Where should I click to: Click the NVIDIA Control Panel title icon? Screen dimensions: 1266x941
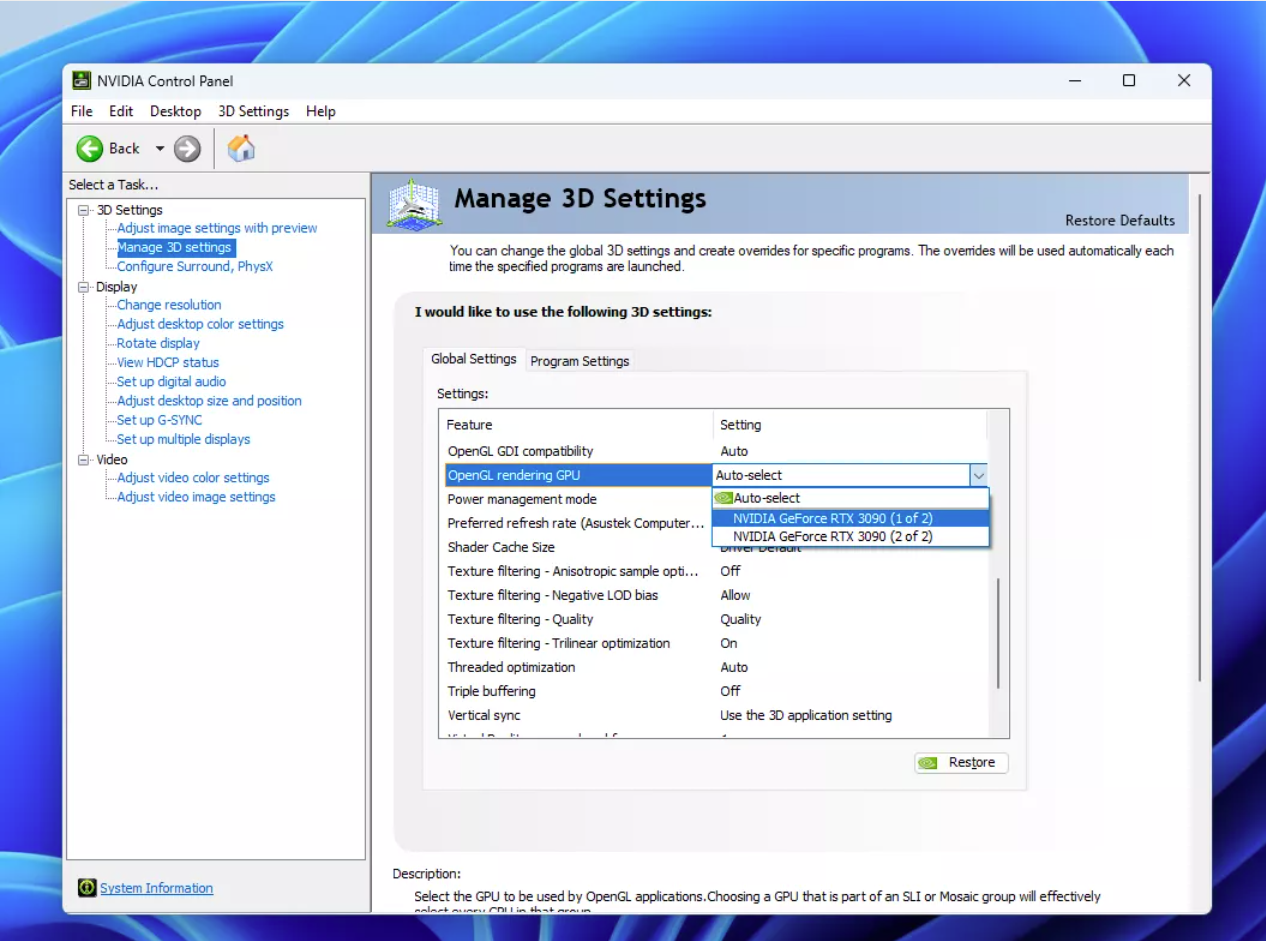[82, 81]
